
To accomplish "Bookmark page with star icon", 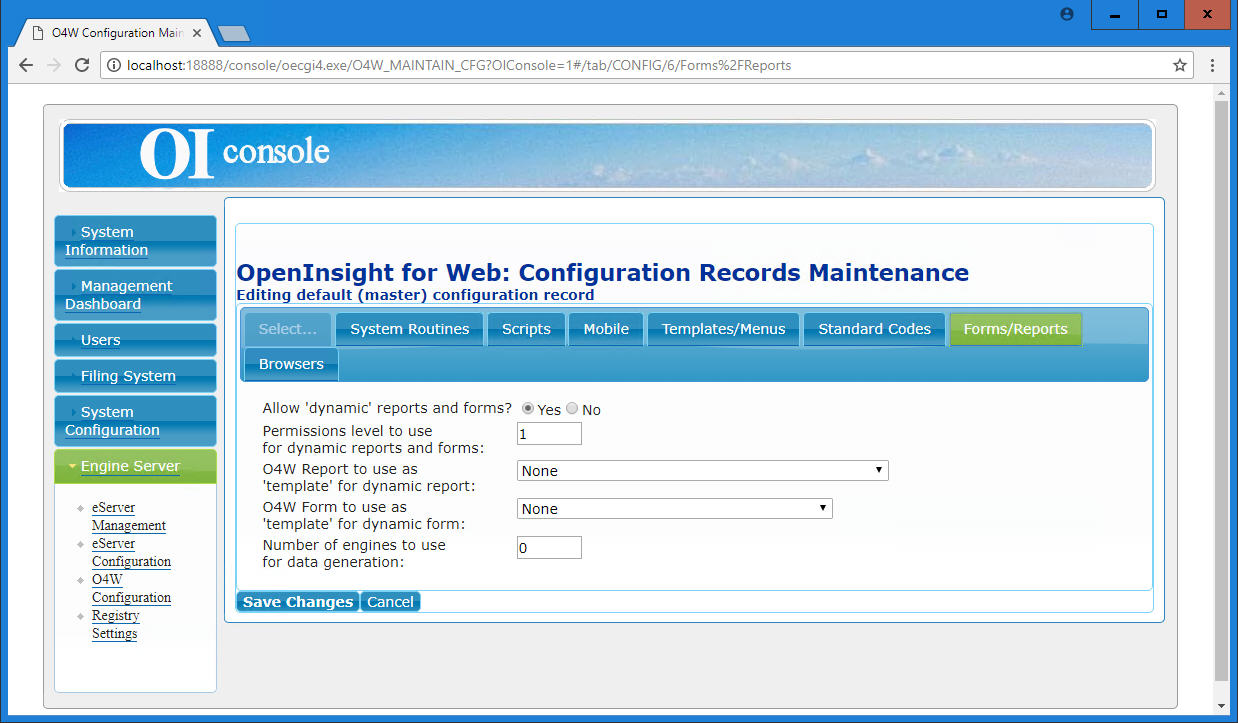I will (x=1180, y=65).
